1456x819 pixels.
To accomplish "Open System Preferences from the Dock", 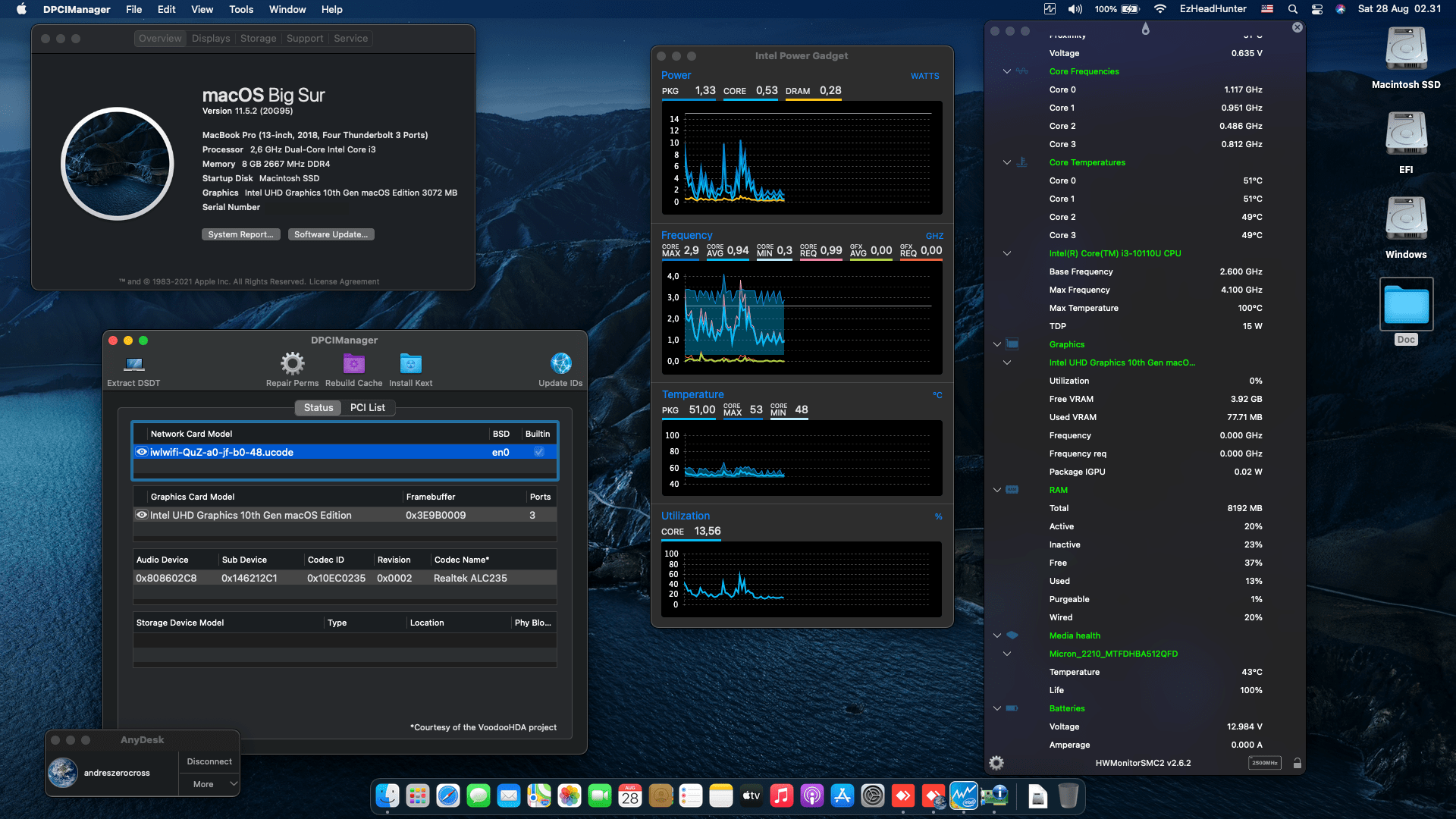I will point(873,795).
